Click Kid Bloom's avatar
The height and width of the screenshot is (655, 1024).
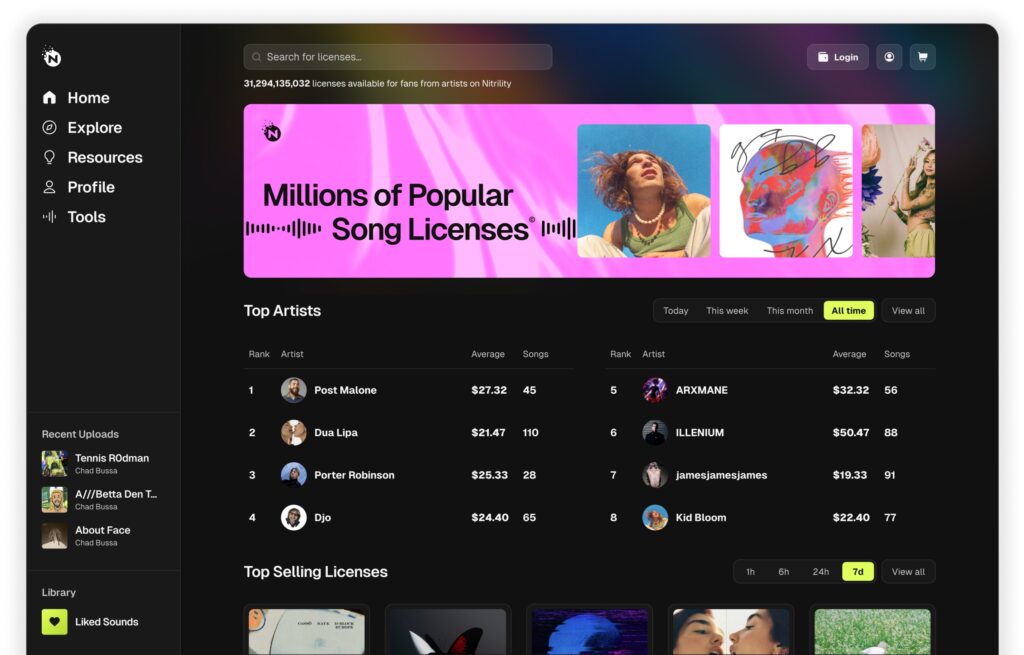tap(654, 517)
